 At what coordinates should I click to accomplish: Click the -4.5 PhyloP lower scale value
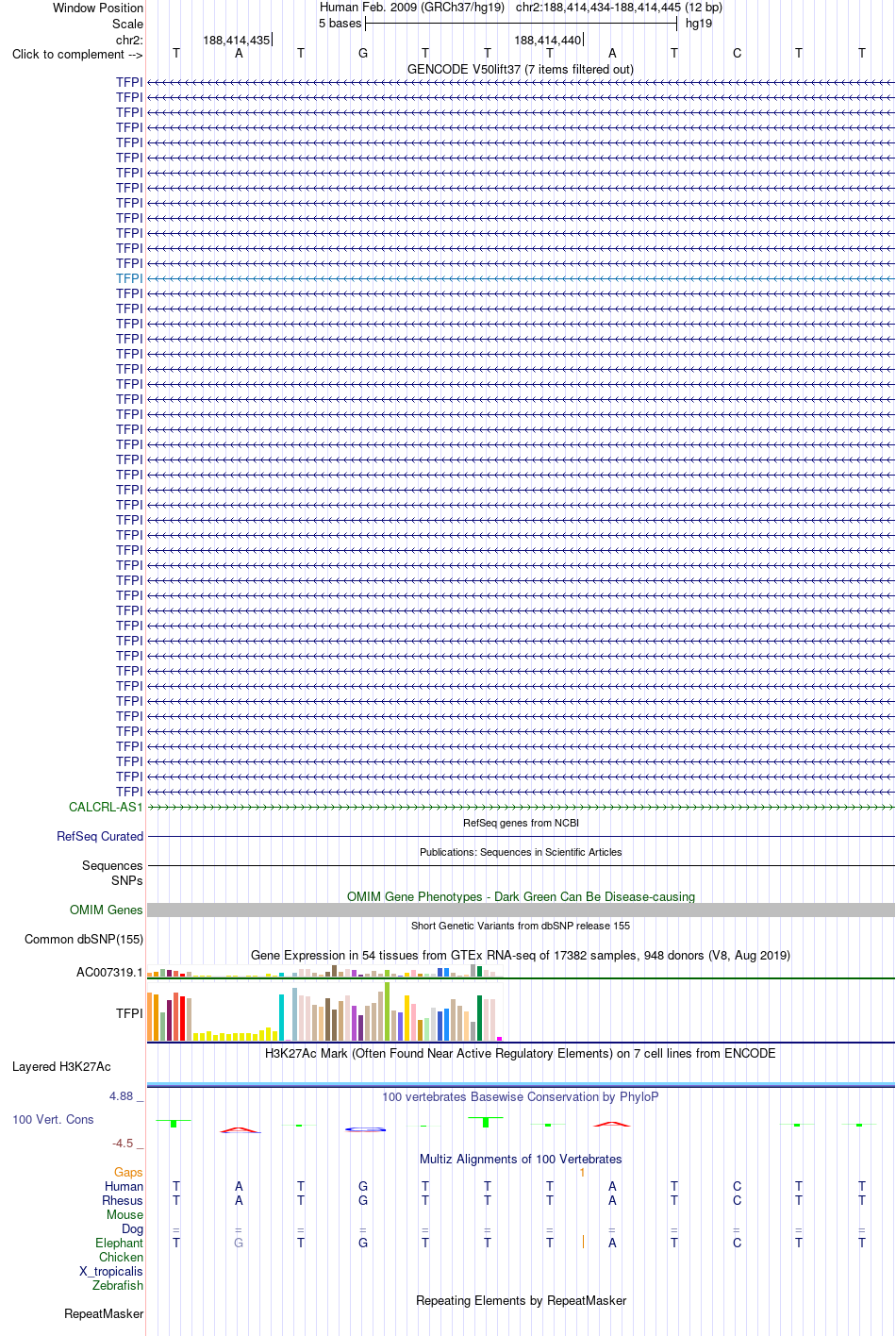coord(123,1143)
